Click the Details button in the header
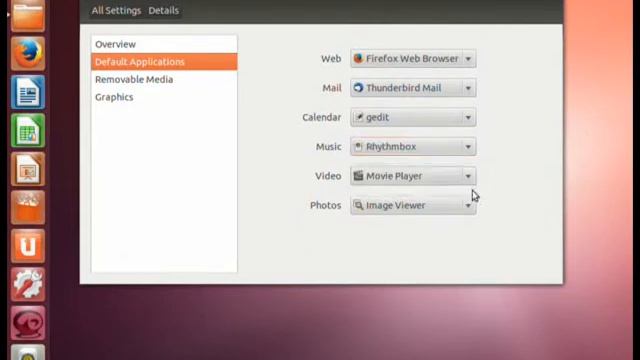The width and height of the screenshot is (640, 360). [163, 10]
